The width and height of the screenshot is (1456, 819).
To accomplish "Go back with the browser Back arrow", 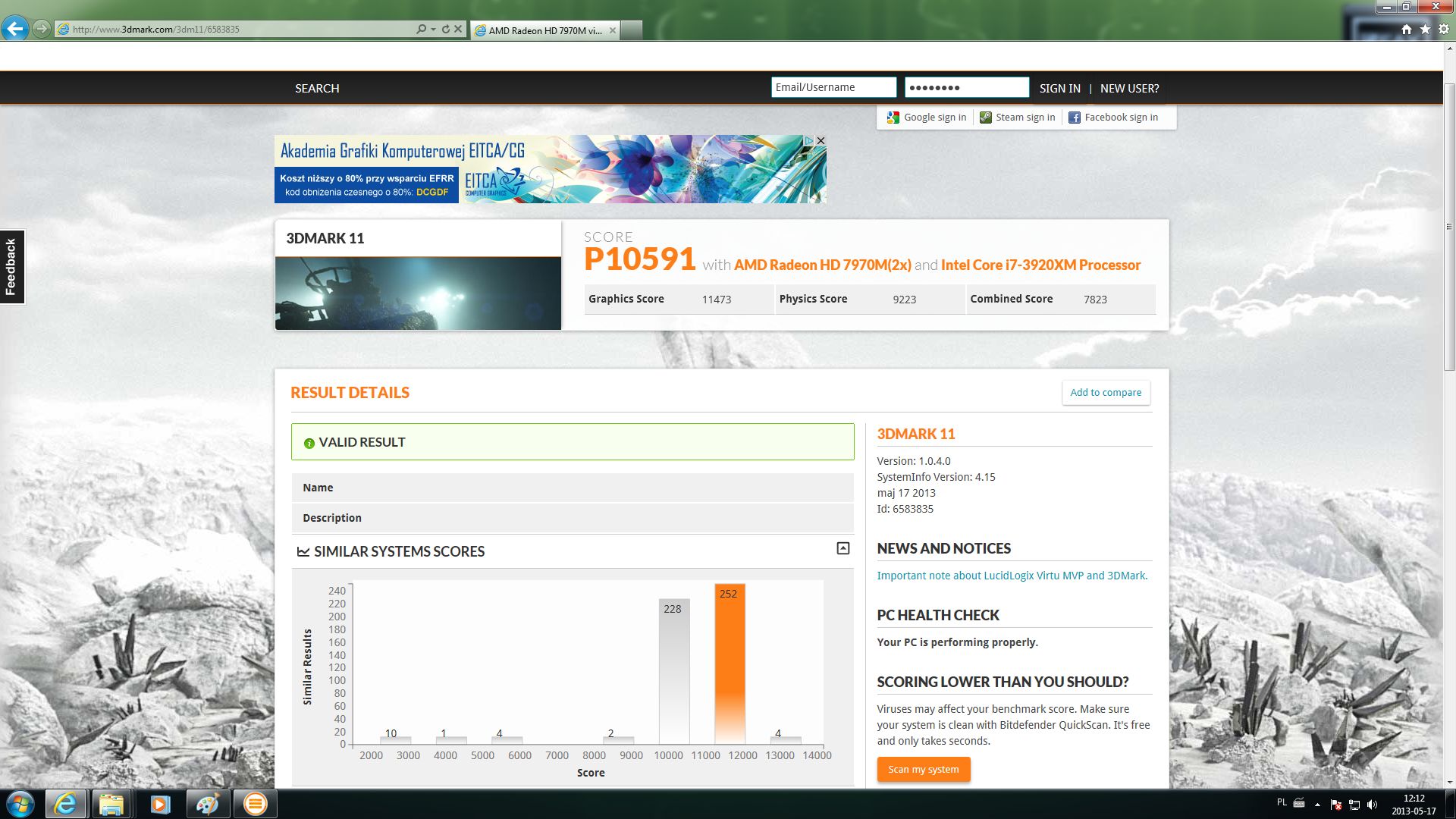I will click(x=14, y=29).
